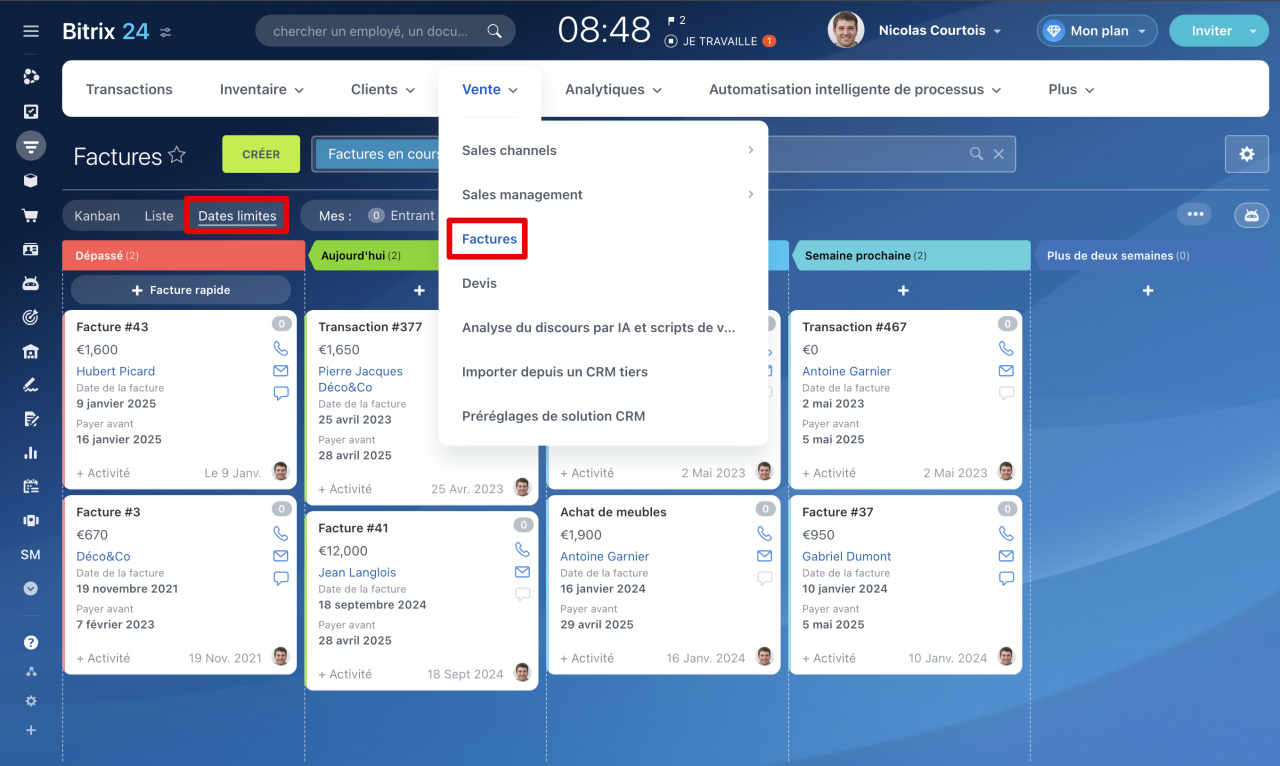This screenshot has width=1280, height=766.
Task: Expand Automatisation intelligente de processus dropdown
Action: point(855,90)
